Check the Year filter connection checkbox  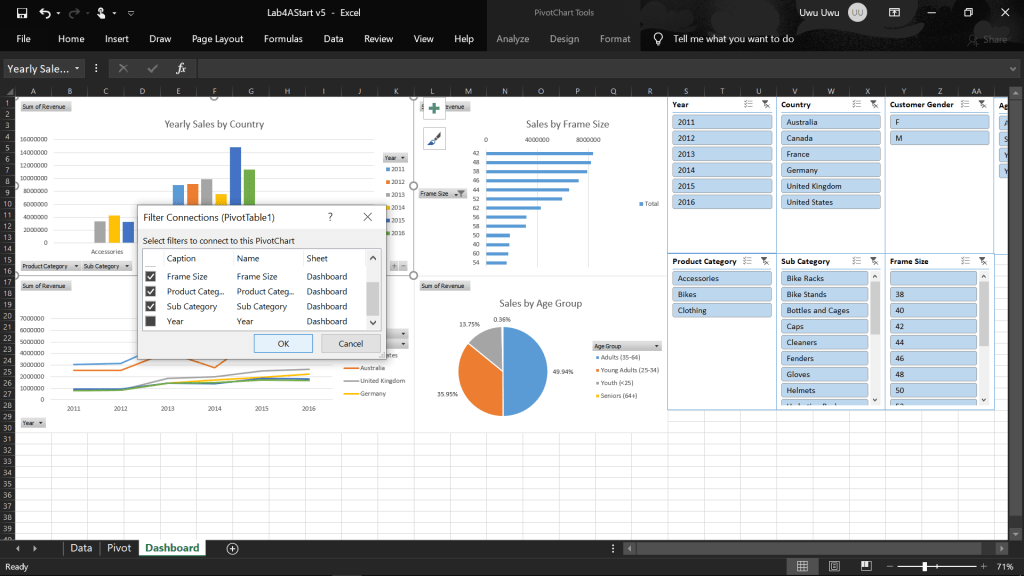click(151, 322)
